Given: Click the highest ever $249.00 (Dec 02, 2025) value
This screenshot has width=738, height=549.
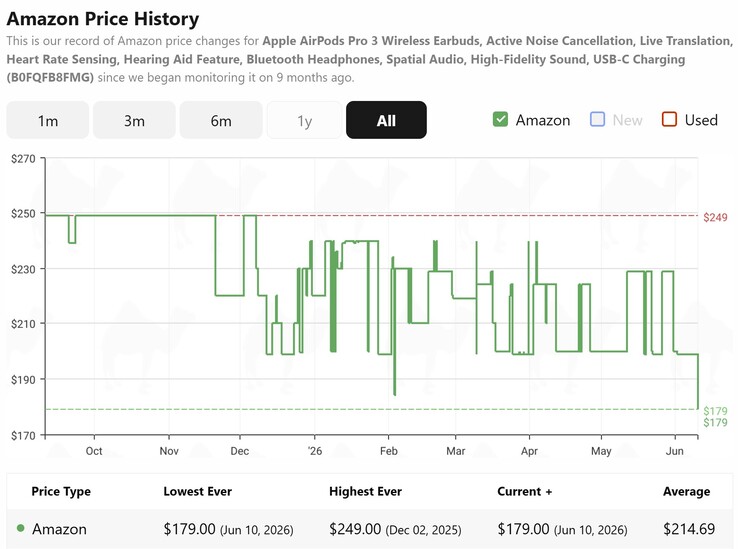Looking at the screenshot, I should pyautogui.click(x=395, y=529).
